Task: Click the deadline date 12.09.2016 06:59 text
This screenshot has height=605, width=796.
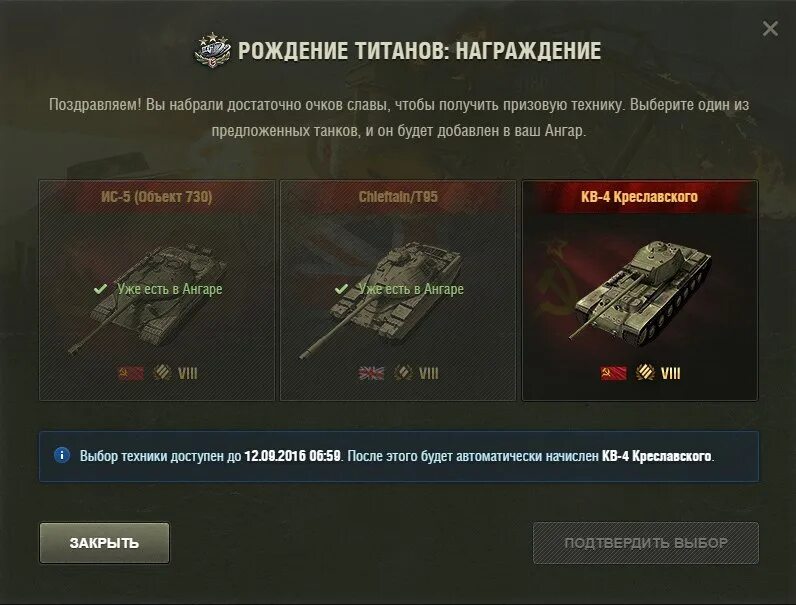Action: [x=292, y=455]
